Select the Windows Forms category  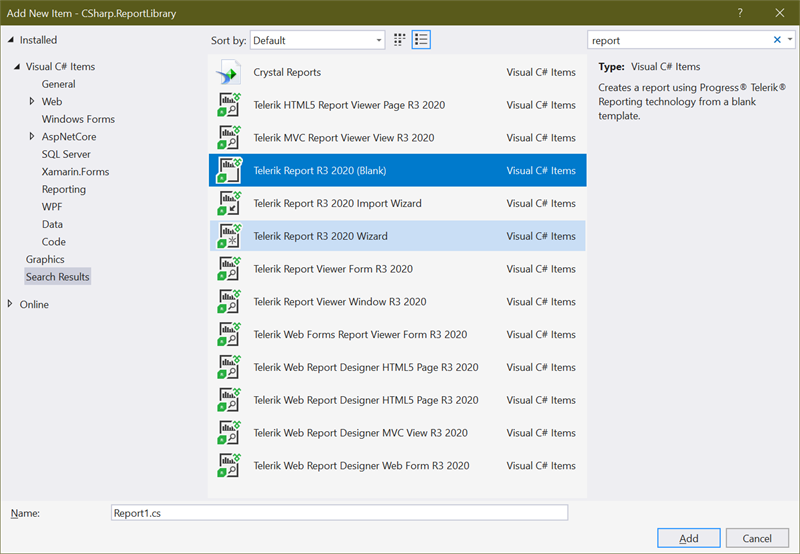coord(78,119)
